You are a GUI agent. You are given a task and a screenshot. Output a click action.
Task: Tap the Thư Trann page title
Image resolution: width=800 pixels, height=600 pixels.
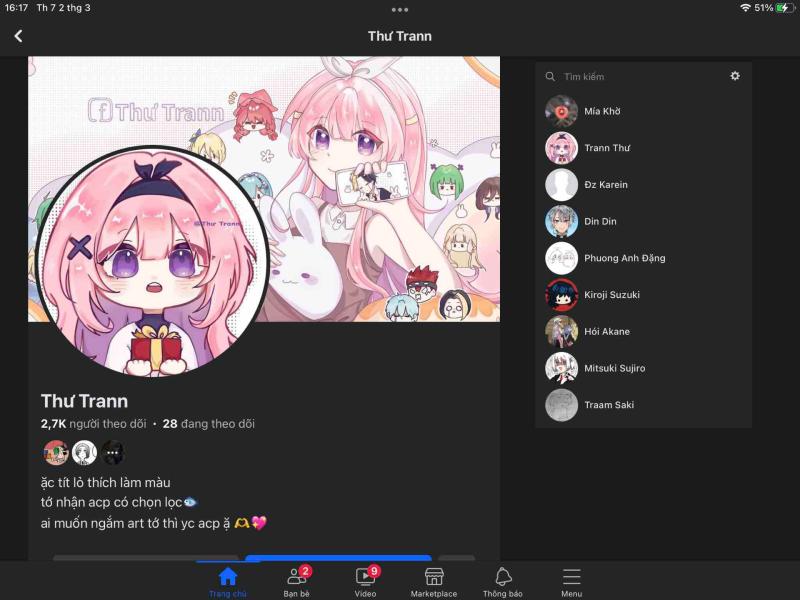(x=399, y=36)
